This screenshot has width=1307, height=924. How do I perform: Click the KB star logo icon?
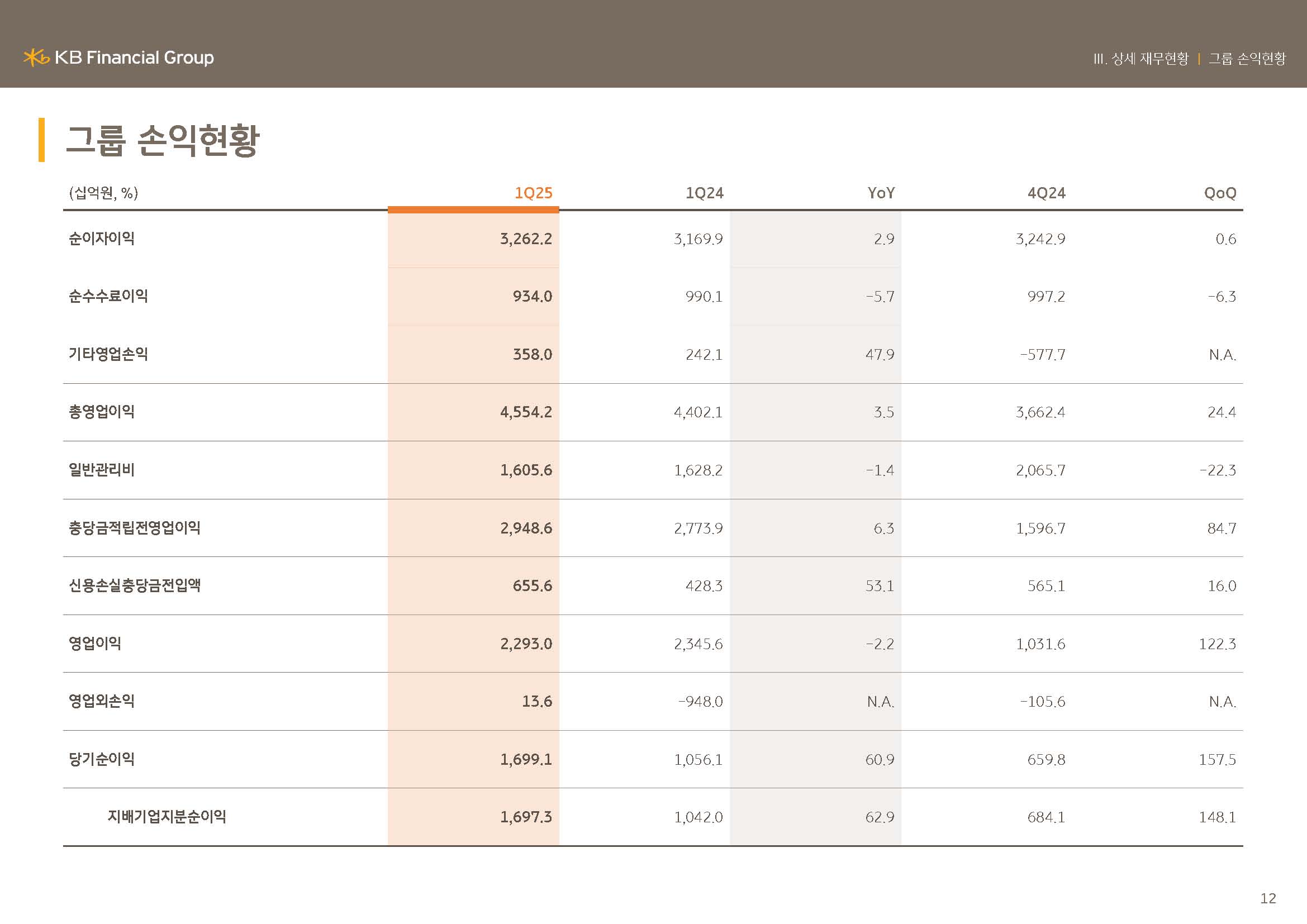click(x=36, y=58)
